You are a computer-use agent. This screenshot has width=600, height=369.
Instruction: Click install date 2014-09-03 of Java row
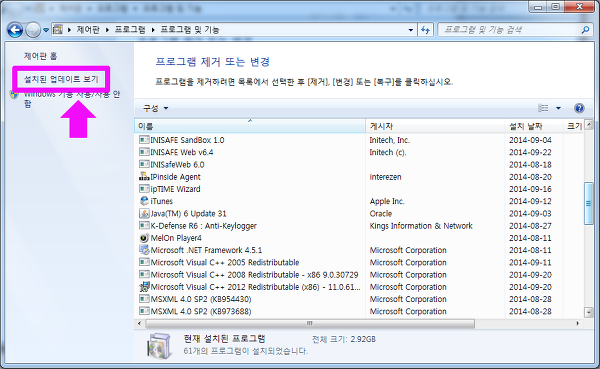(530, 214)
